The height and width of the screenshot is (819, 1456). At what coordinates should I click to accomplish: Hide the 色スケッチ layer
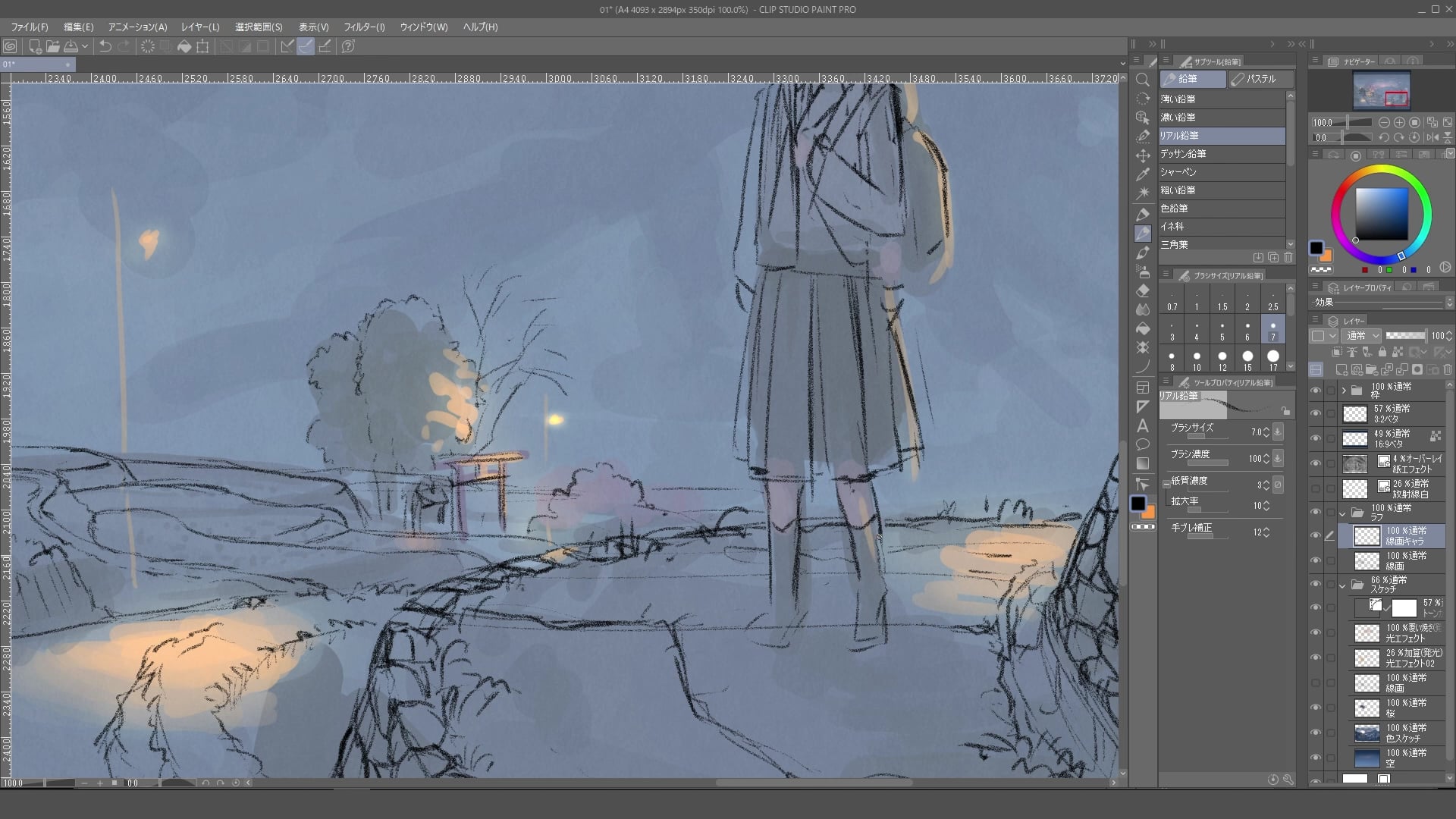[x=1316, y=733]
